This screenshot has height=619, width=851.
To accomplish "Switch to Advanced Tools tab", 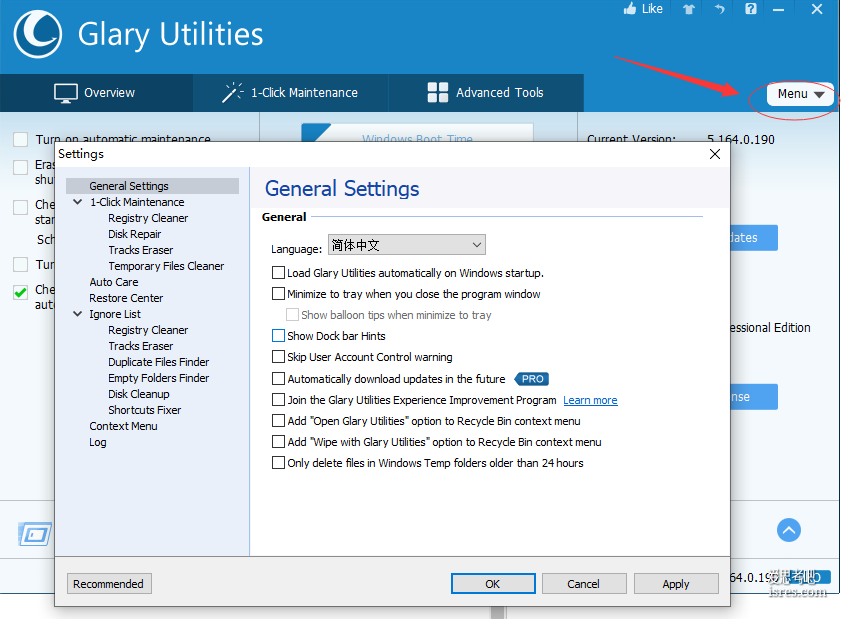I will (x=486, y=93).
